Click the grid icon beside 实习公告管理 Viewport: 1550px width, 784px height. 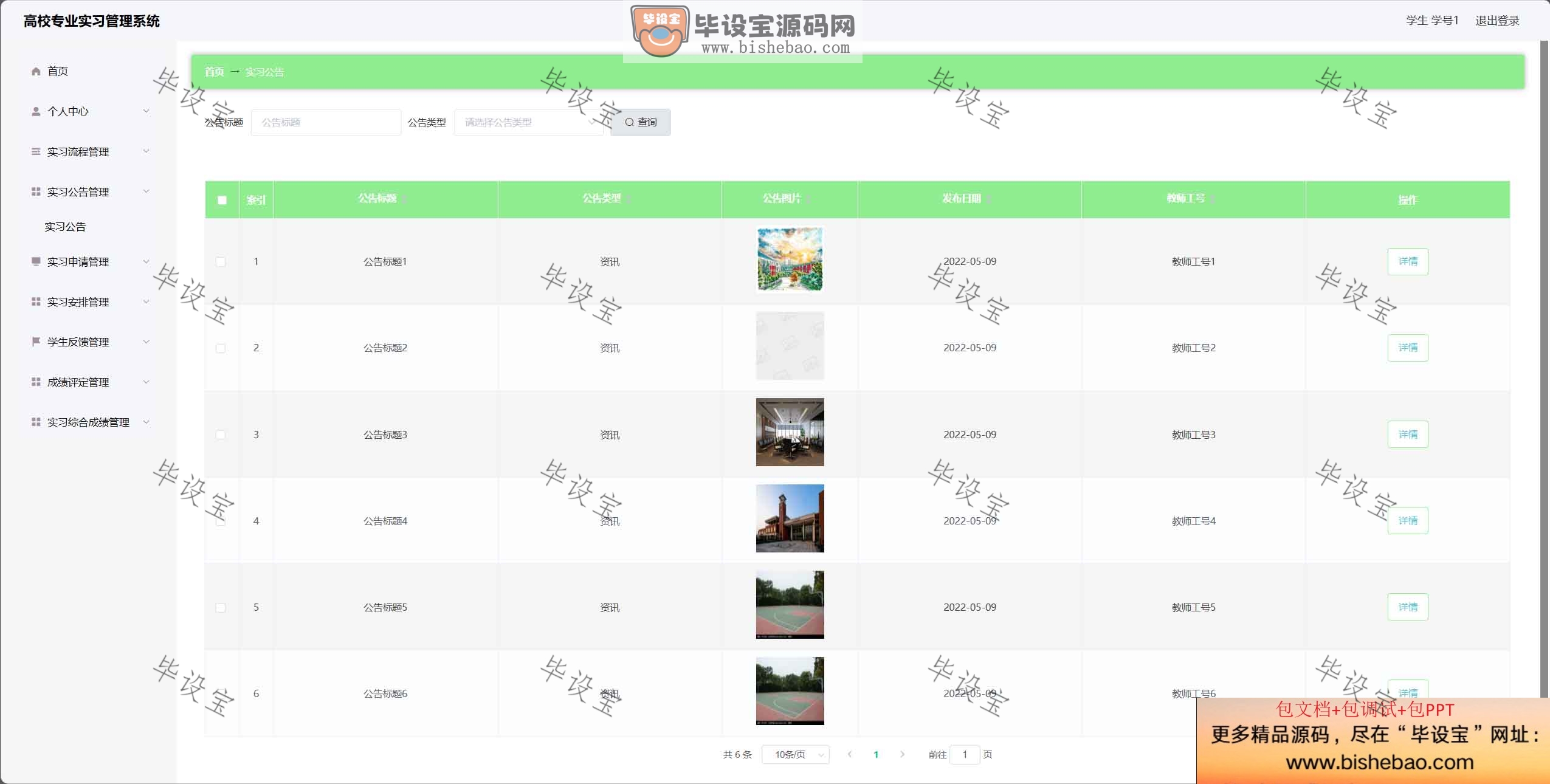tap(36, 191)
